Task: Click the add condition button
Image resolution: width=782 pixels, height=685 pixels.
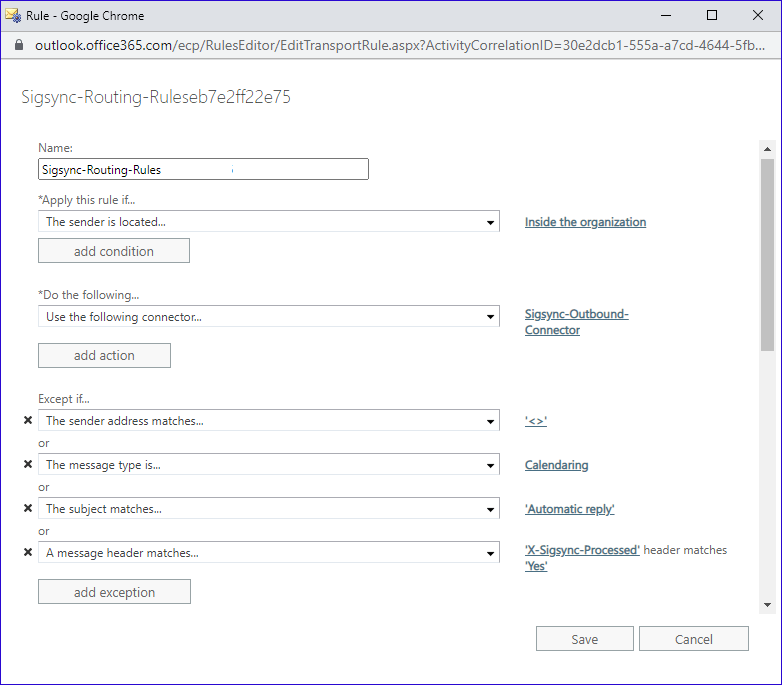Action: point(114,251)
